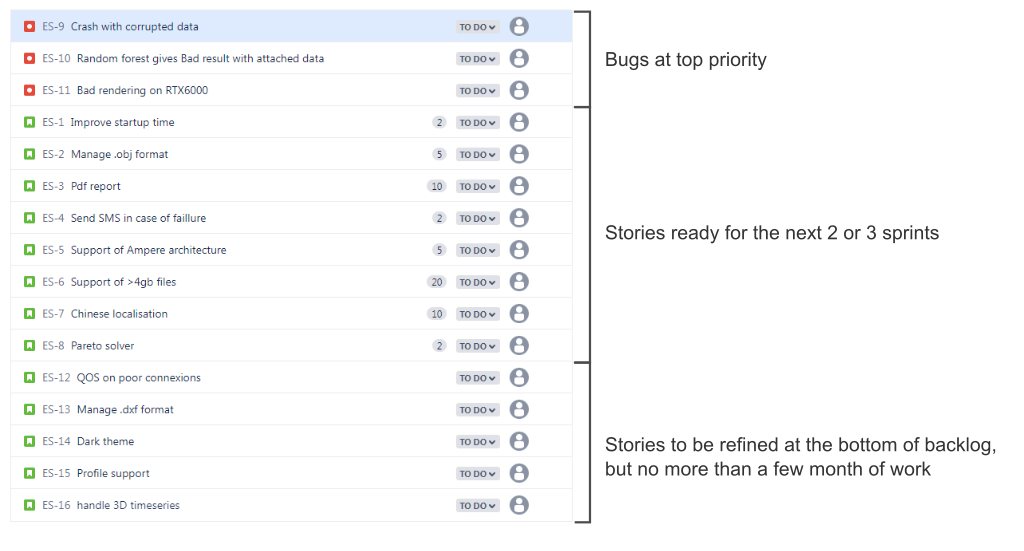Click the ES-13 issue key link
Screen dimensions: 1024x551
(56, 410)
